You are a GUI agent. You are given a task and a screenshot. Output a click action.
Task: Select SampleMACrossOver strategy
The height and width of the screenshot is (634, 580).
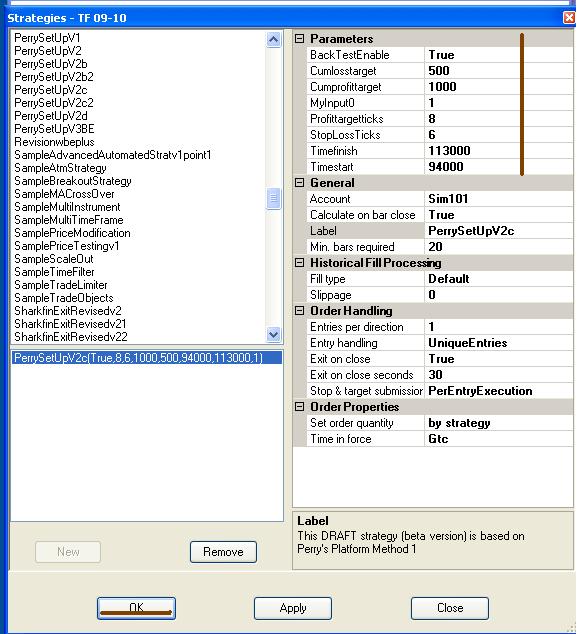click(64, 194)
